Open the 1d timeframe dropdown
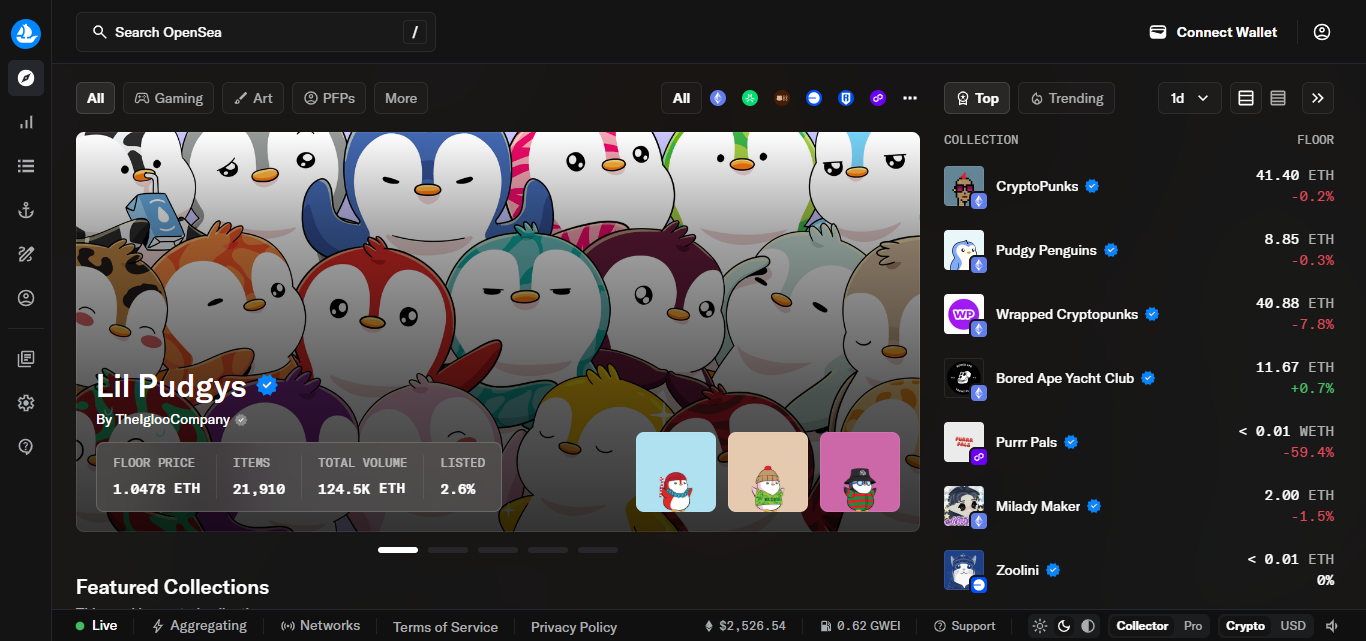Screen dimensions: 1366x641 (1190, 98)
